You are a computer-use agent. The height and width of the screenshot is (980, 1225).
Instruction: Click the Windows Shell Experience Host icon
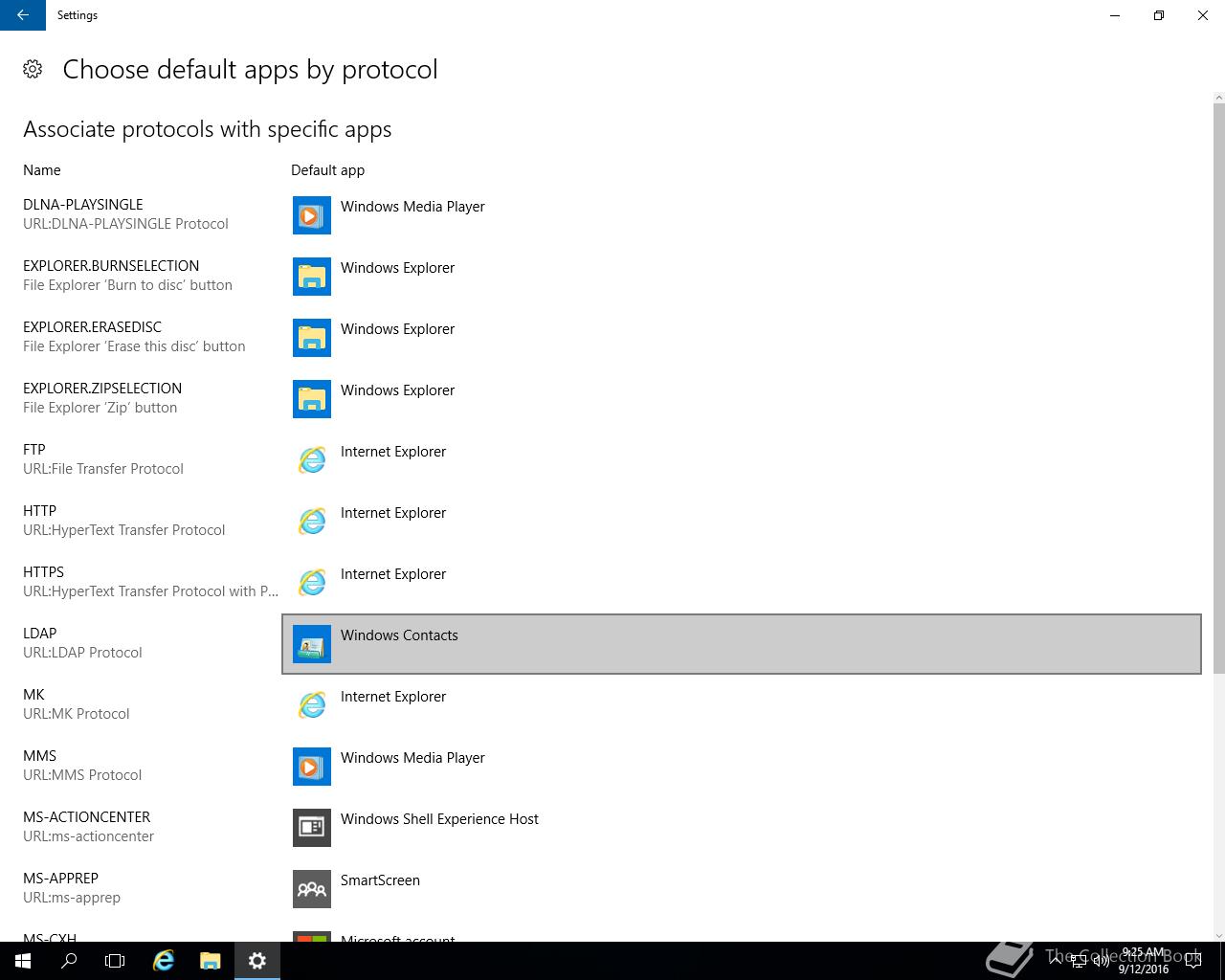pos(312,828)
